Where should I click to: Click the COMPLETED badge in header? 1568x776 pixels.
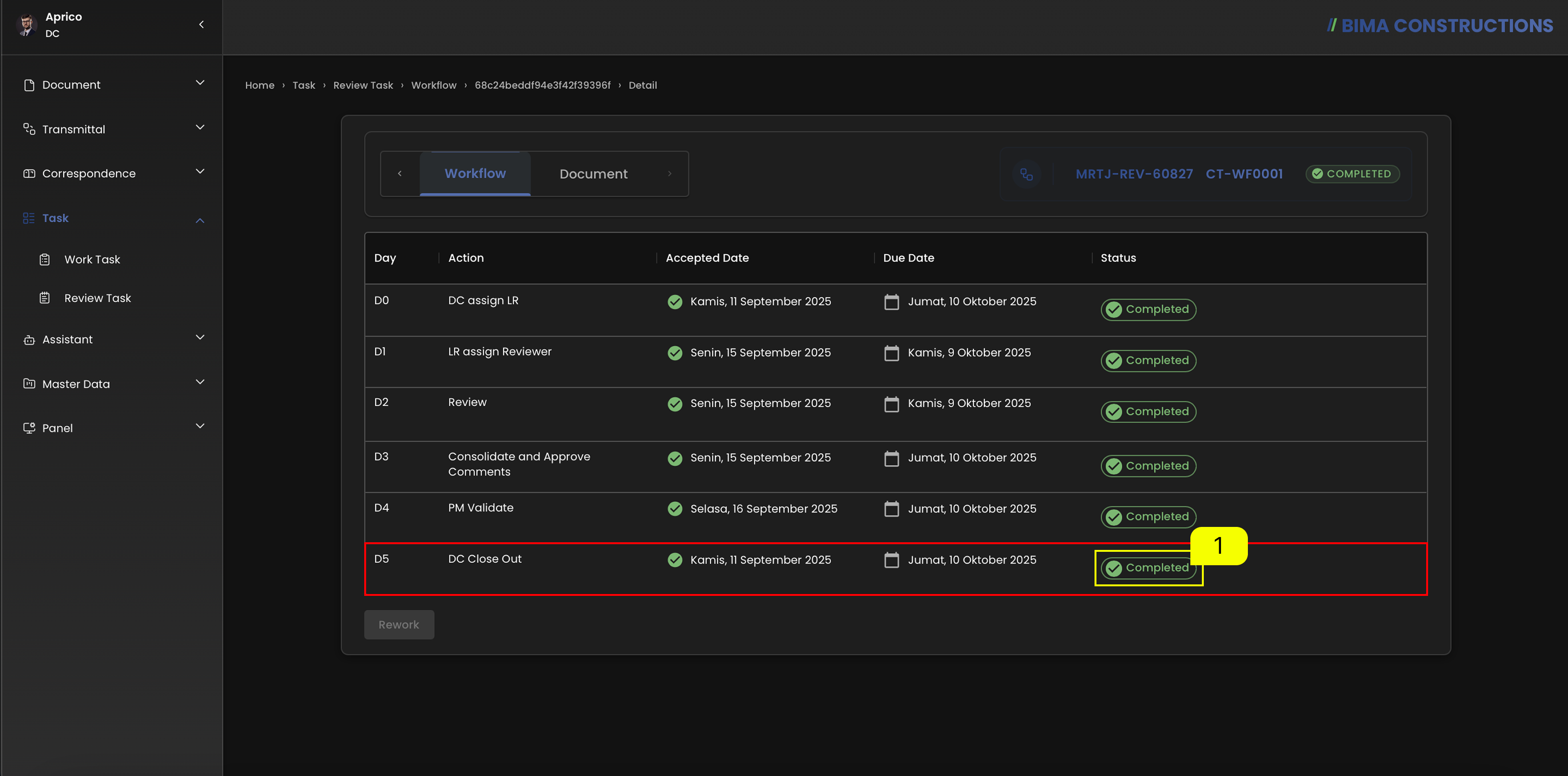(x=1352, y=174)
